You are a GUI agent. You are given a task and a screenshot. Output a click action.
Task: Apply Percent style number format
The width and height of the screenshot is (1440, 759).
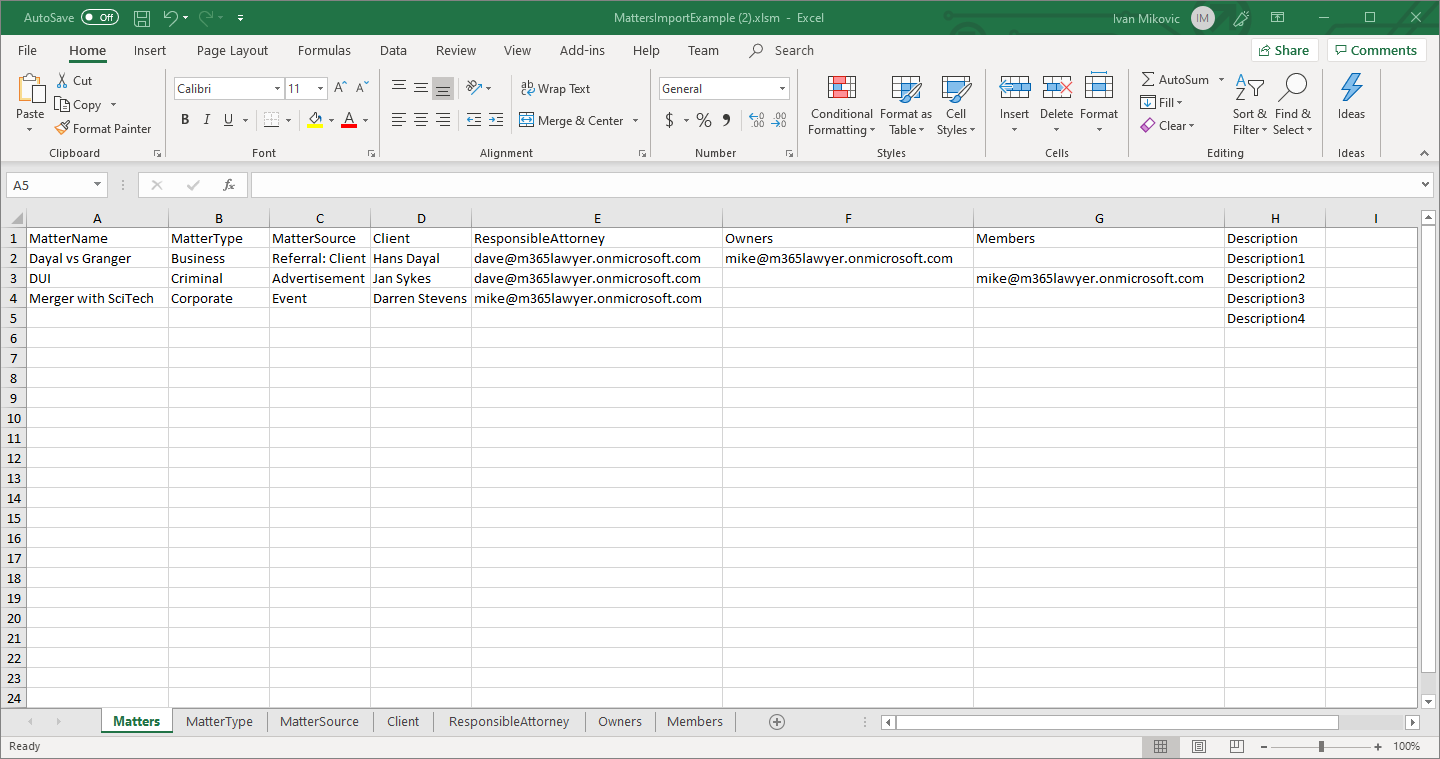[704, 120]
